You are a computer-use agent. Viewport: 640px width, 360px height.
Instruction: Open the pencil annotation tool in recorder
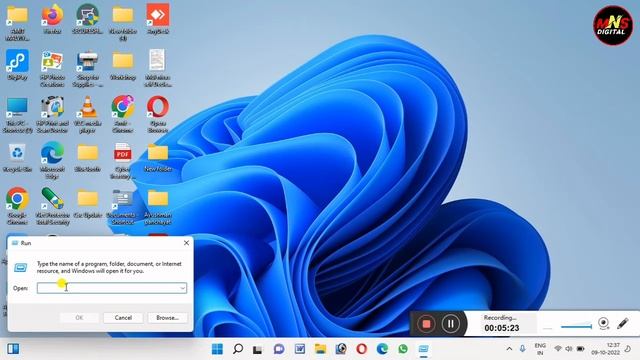(623, 323)
